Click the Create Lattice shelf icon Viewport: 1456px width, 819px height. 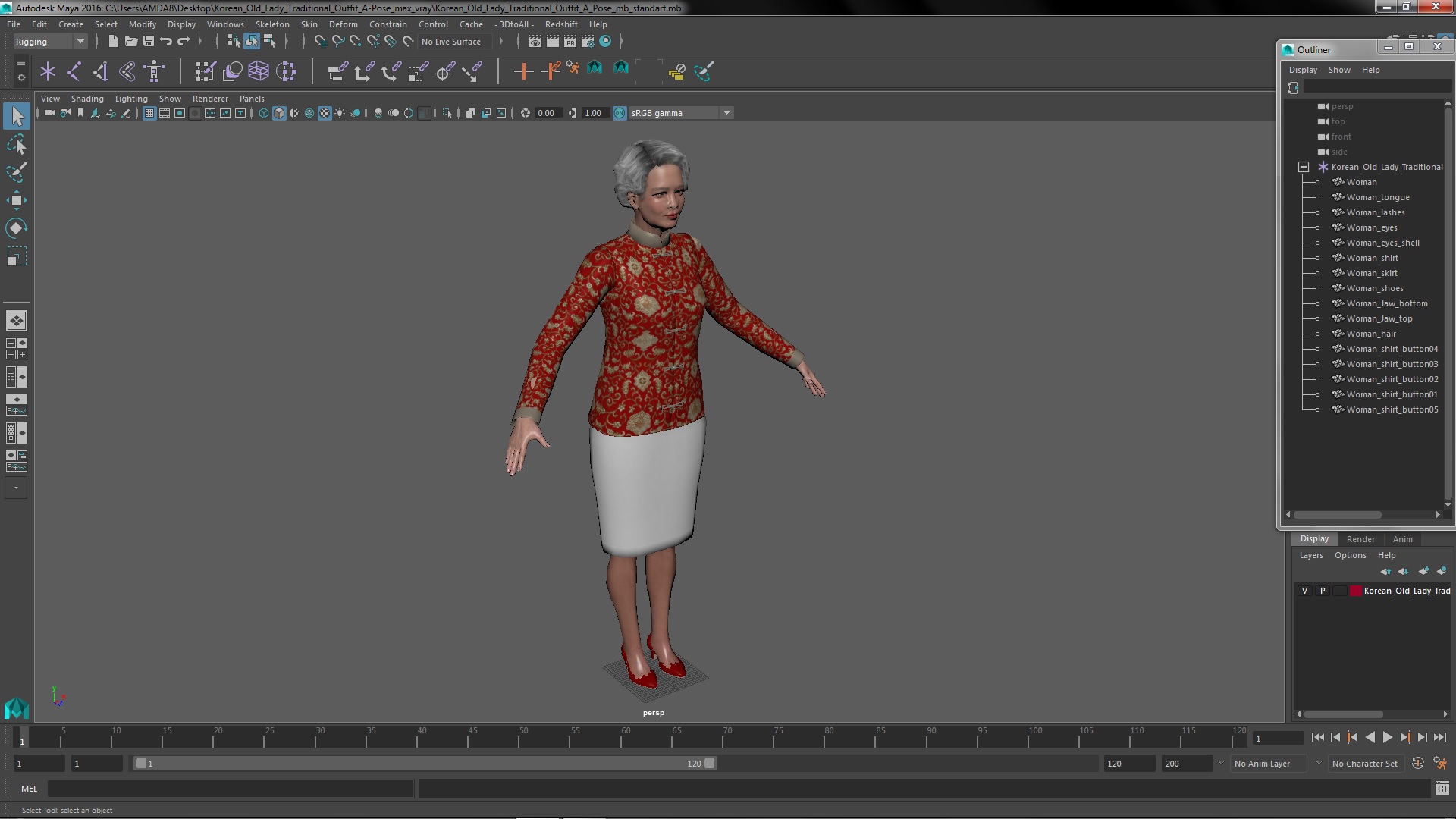pyautogui.click(x=259, y=71)
